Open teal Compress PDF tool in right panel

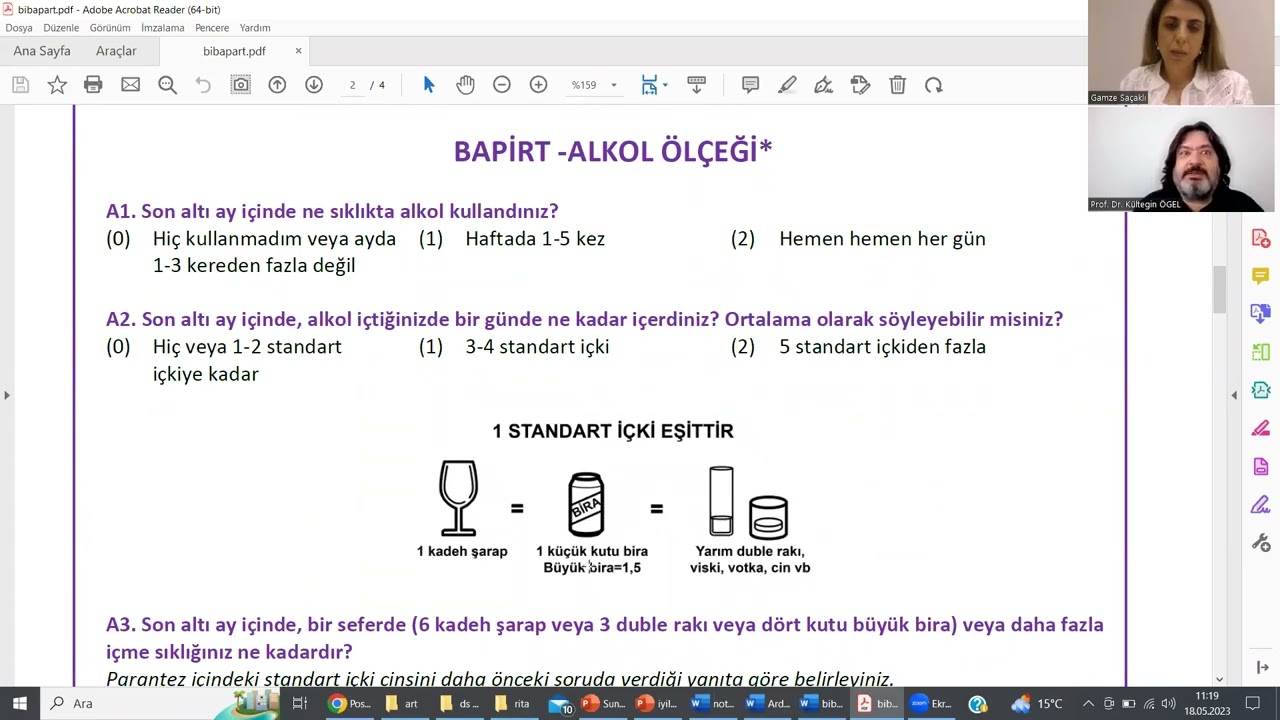coord(1261,390)
